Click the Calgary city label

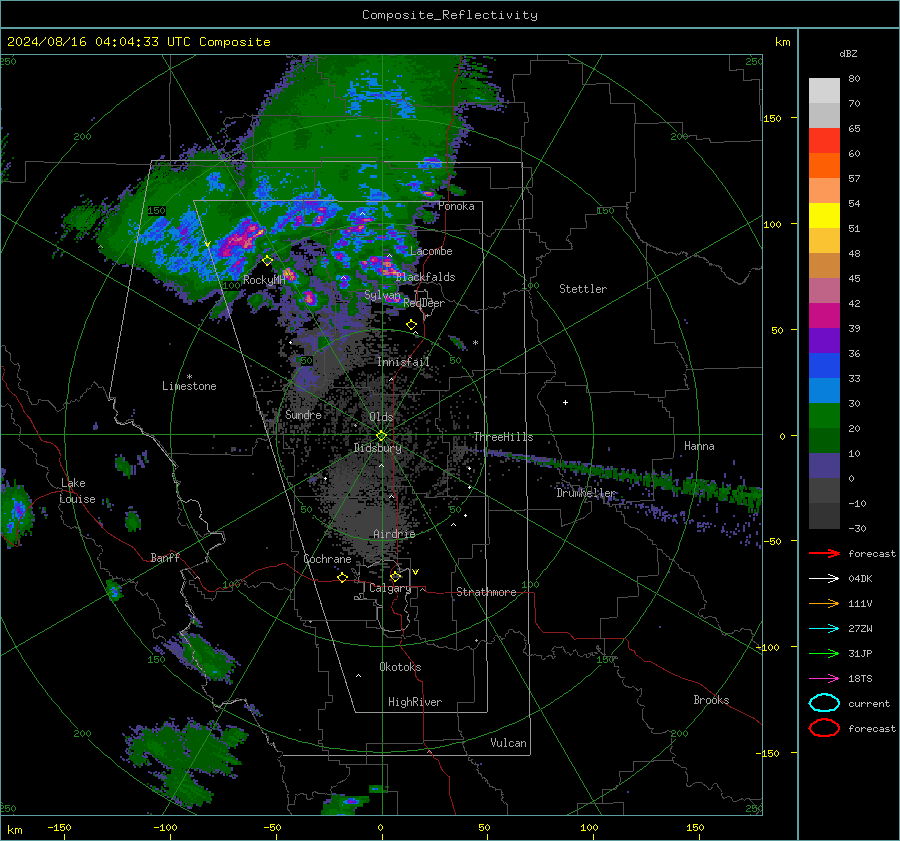point(390,588)
